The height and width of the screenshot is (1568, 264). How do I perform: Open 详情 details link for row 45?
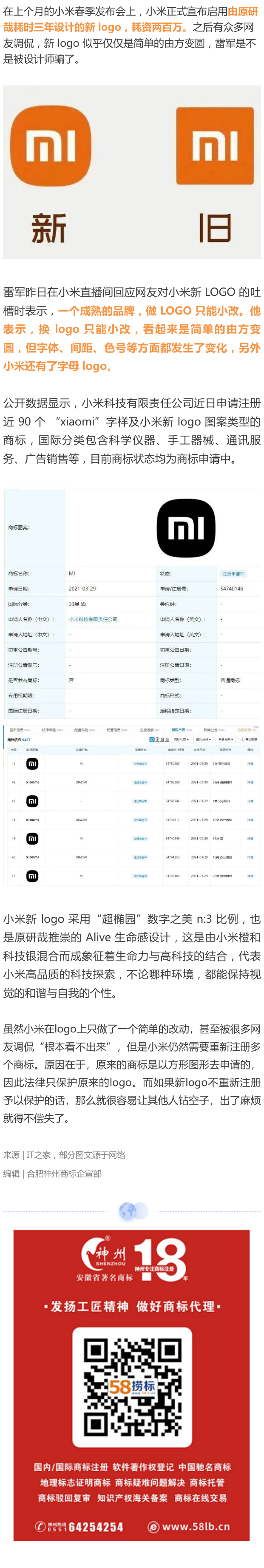pos(250,838)
